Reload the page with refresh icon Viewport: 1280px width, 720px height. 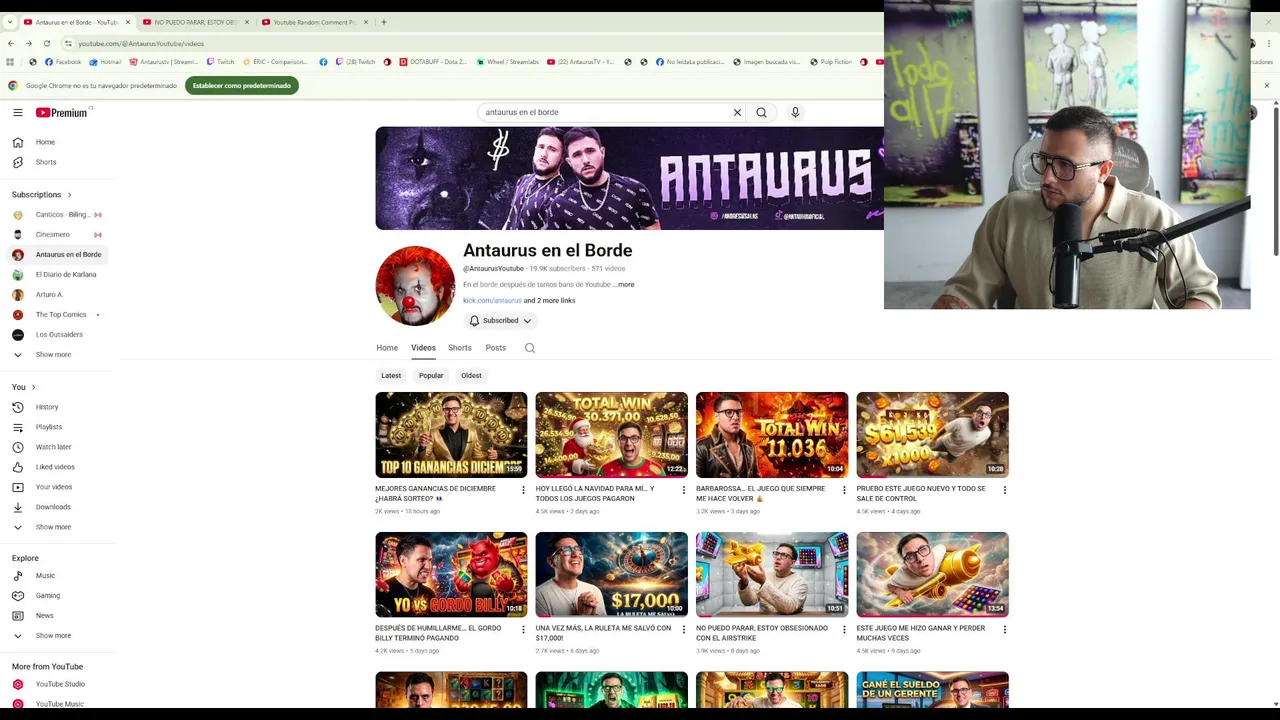(x=46, y=43)
